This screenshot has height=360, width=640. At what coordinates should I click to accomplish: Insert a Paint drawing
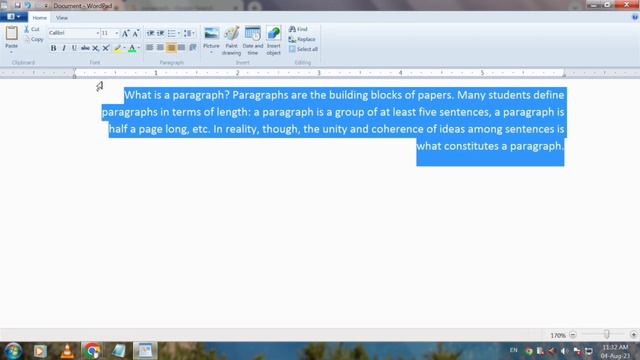coord(231,40)
